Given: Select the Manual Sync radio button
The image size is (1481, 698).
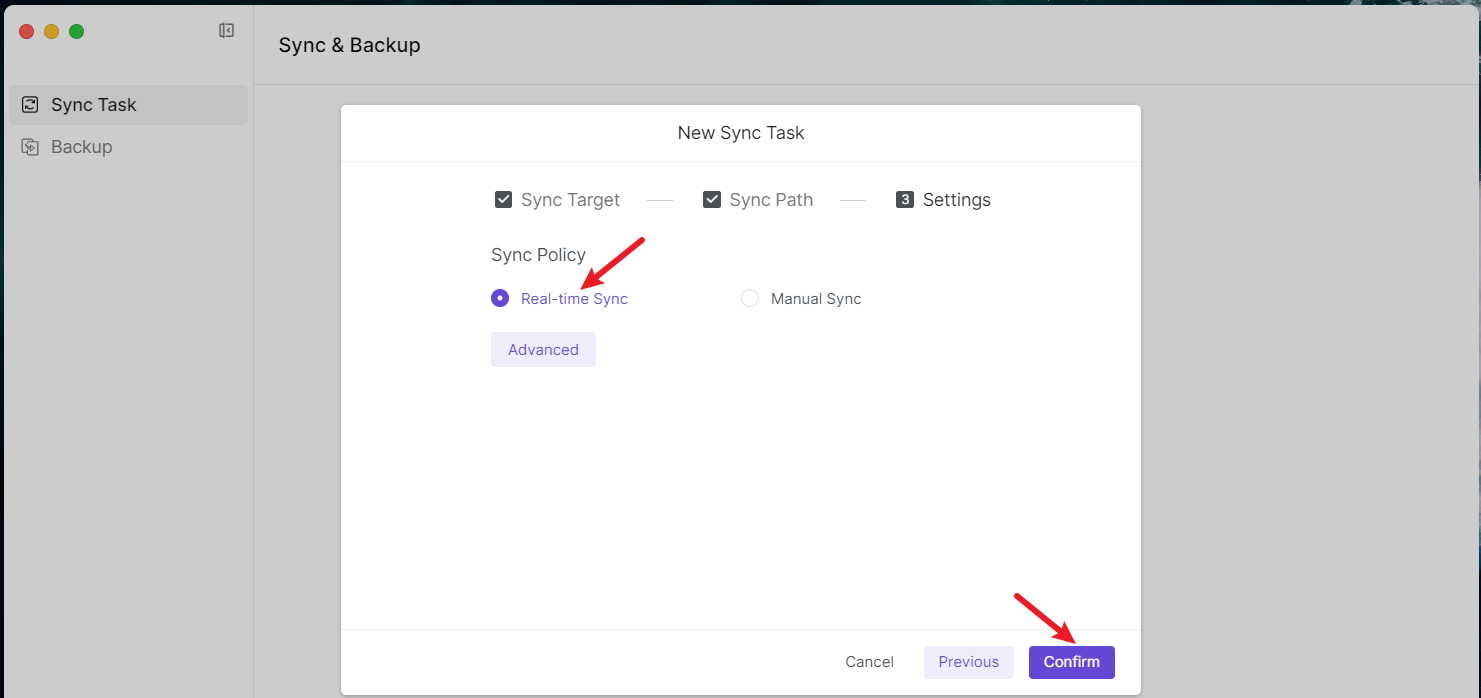Looking at the screenshot, I should tap(750, 298).
